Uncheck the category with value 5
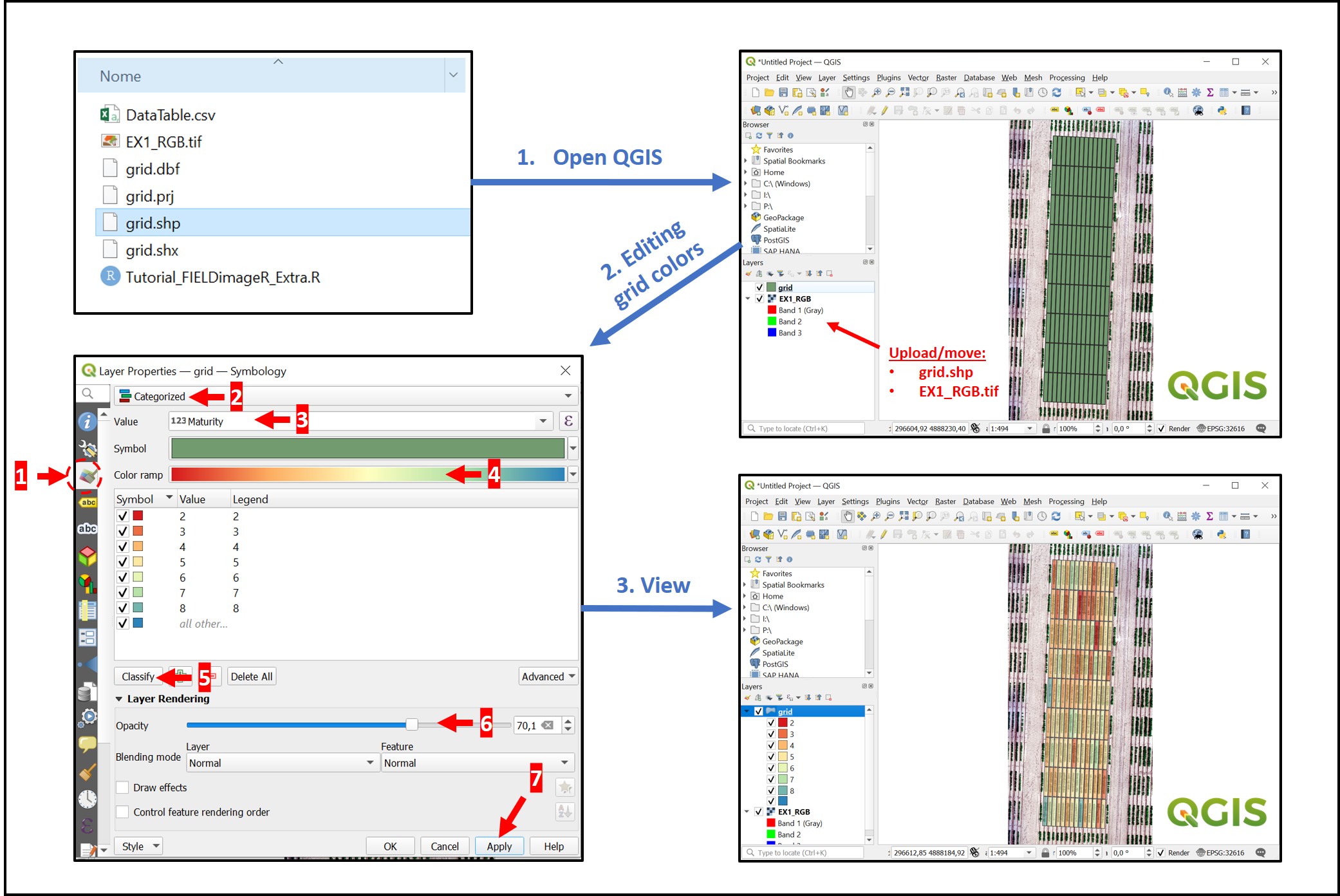1340x896 pixels. pyautogui.click(x=122, y=562)
